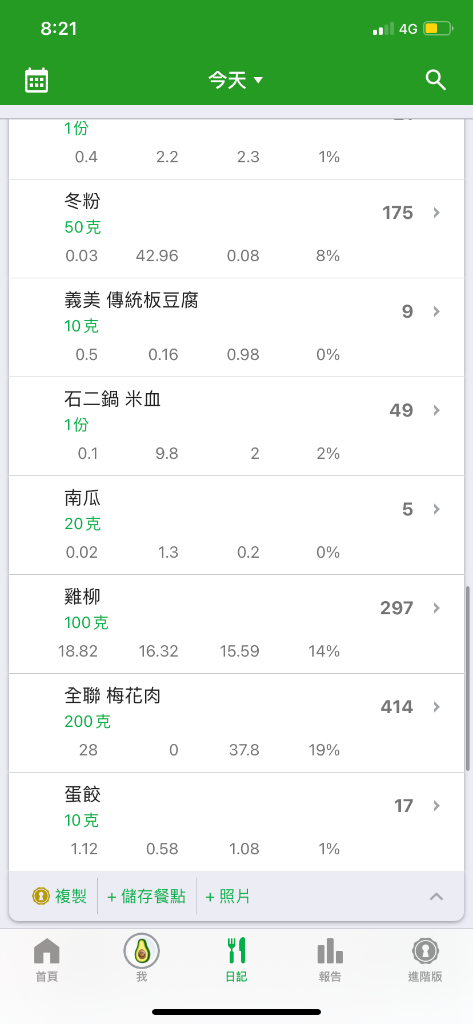
Task: Select the 南瓜 20克 food item
Action: point(236,525)
